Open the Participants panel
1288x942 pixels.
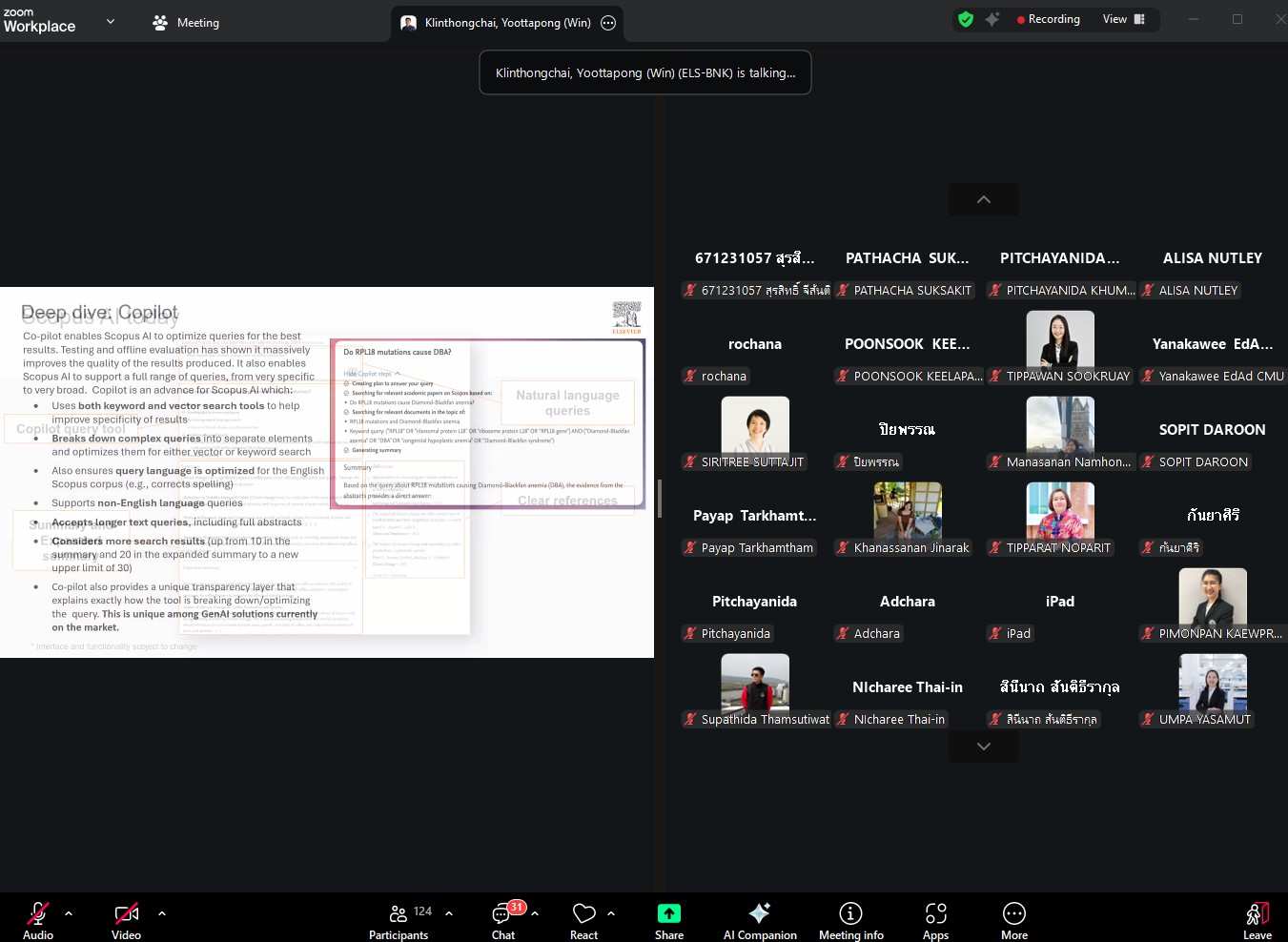[x=399, y=920]
